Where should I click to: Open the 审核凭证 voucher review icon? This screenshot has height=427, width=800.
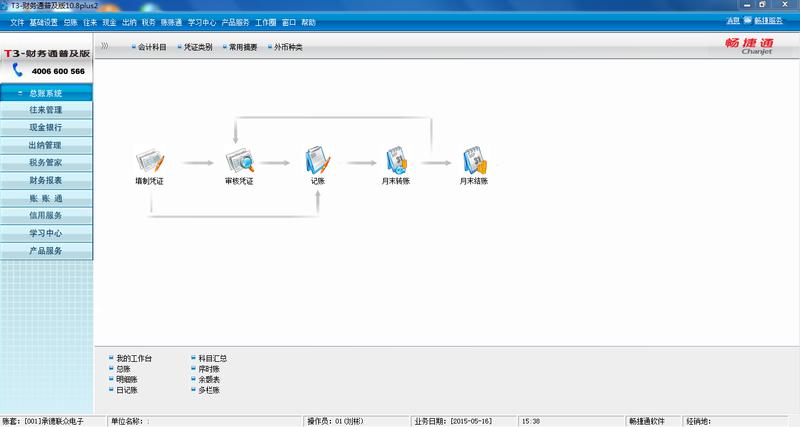click(x=239, y=161)
